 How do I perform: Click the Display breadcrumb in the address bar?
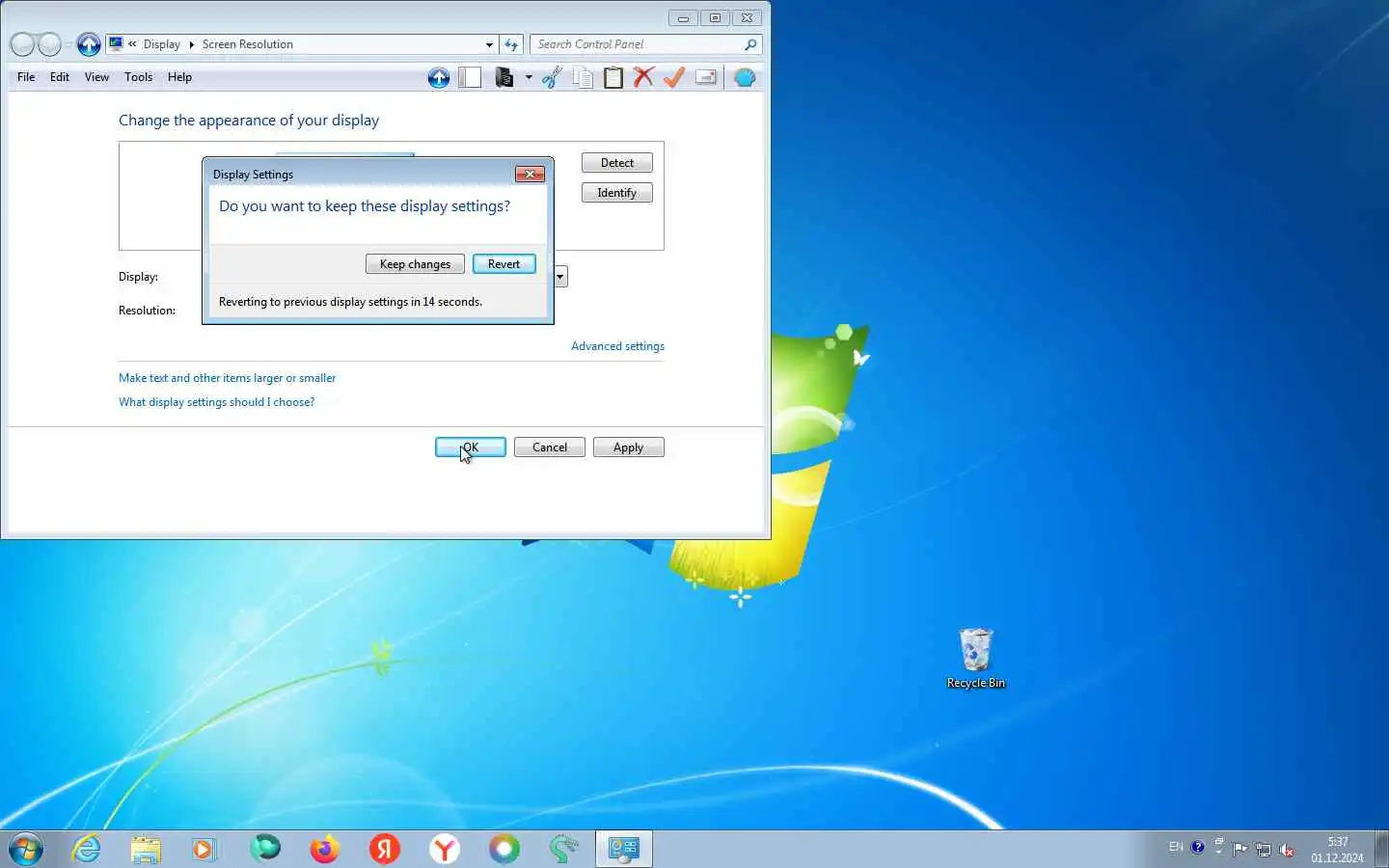(161, 44)
